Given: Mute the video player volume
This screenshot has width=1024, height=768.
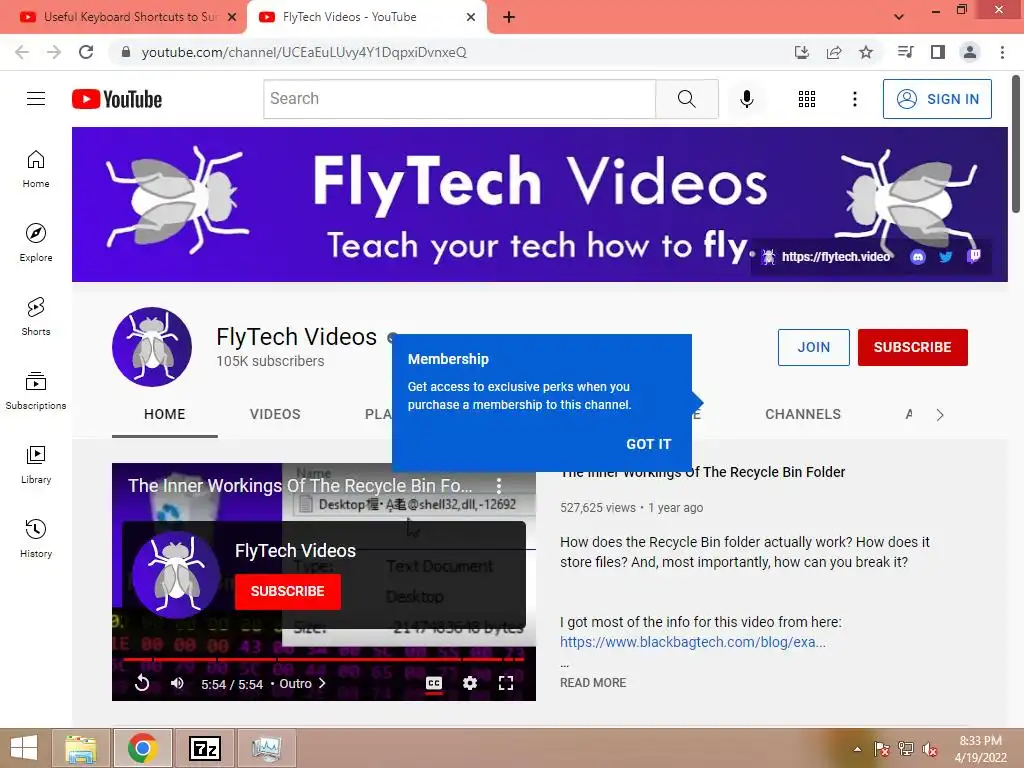Looking at the screenshot, I should [x=177, y=683].
